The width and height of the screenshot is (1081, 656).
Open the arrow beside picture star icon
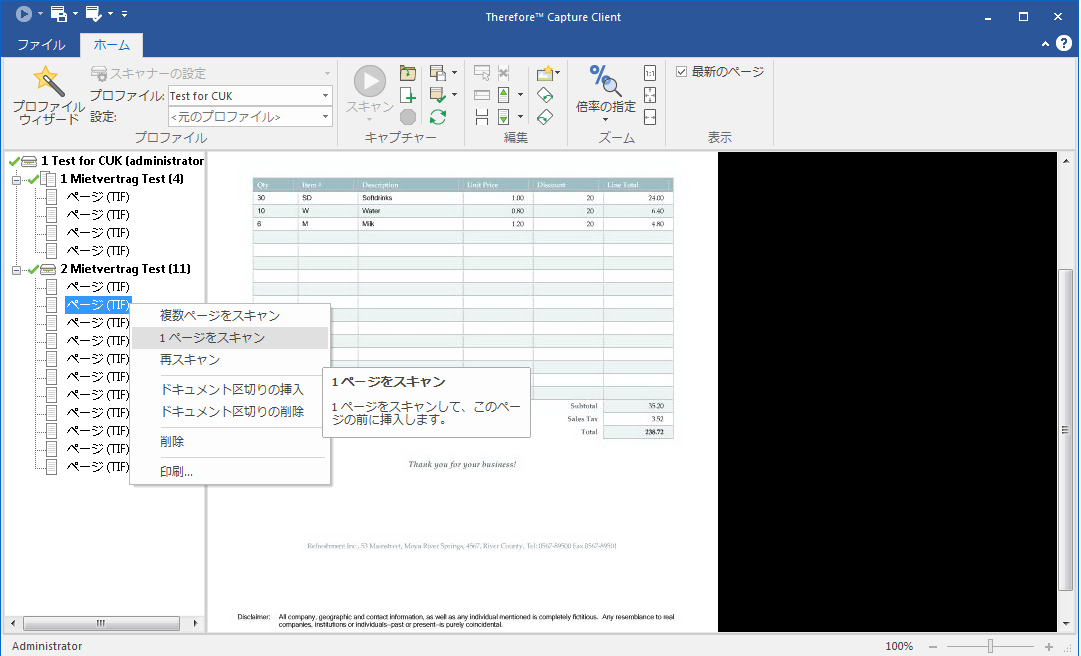point(558,72)
